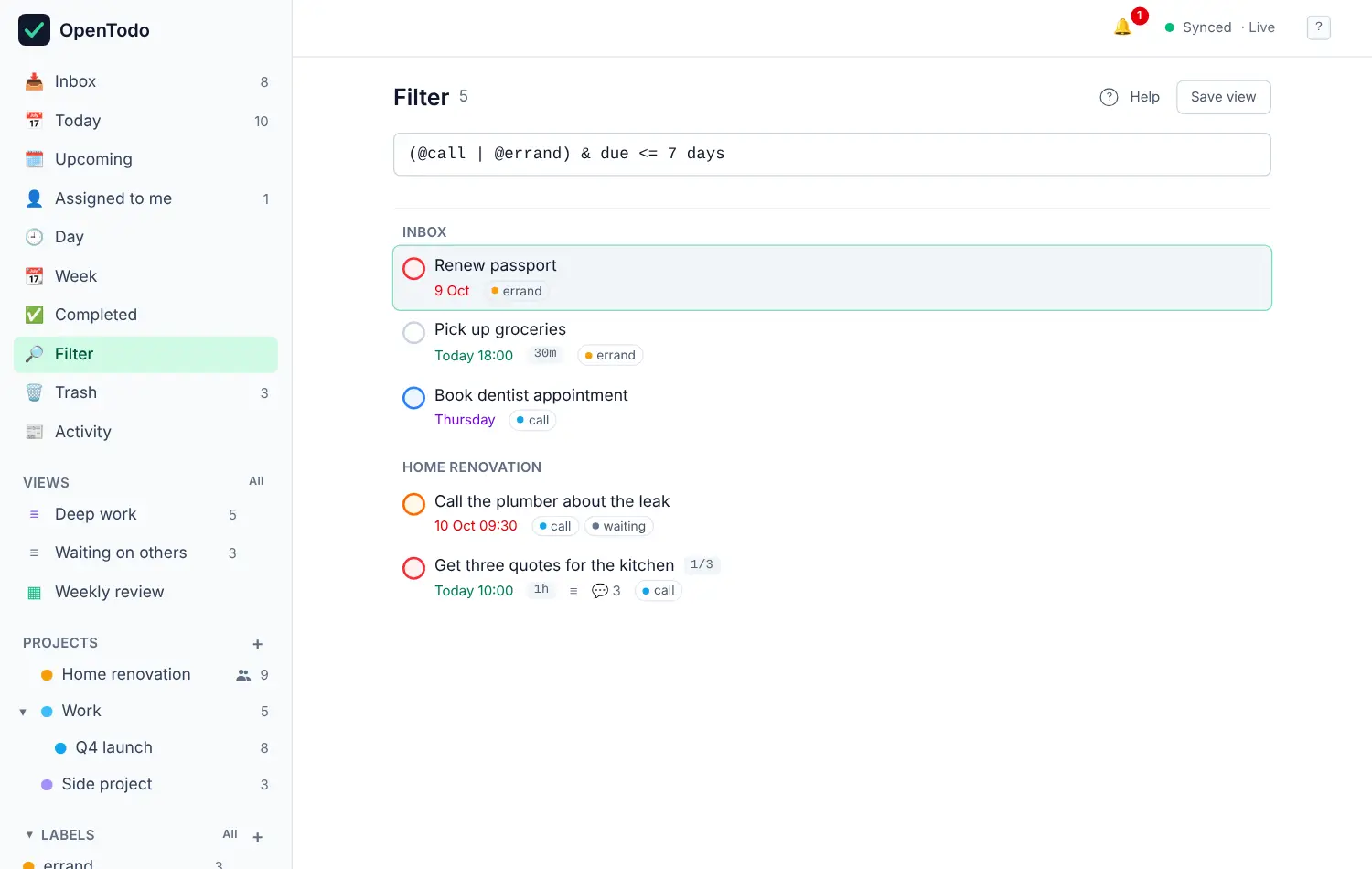Click the Save view button

point(1223,97)
